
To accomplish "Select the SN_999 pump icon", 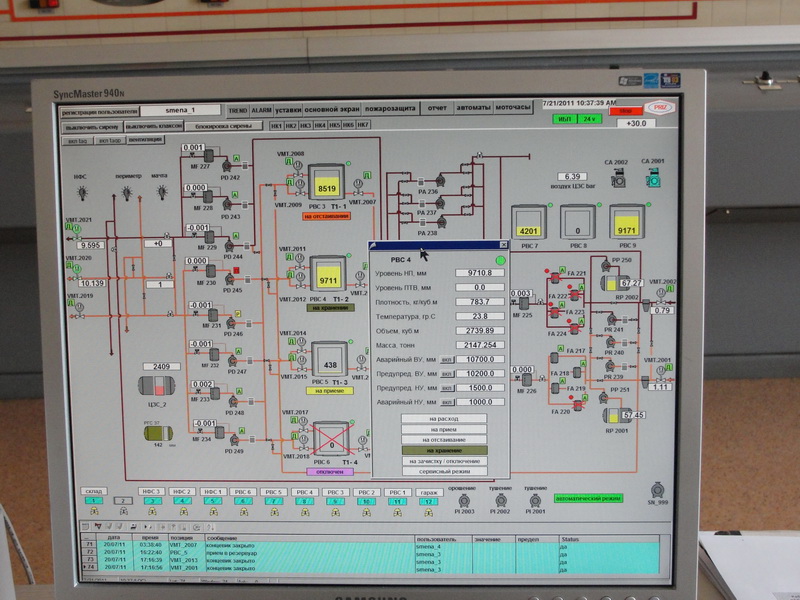I will (658, 490).
